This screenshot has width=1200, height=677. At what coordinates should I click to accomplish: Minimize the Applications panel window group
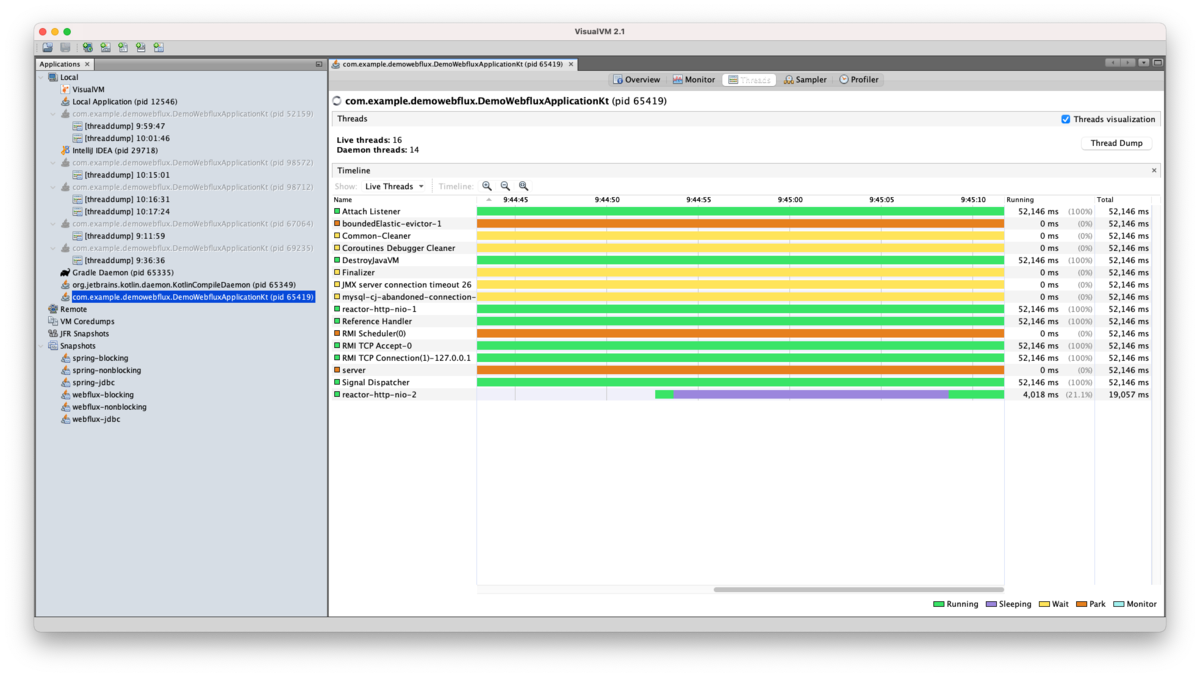319,64
